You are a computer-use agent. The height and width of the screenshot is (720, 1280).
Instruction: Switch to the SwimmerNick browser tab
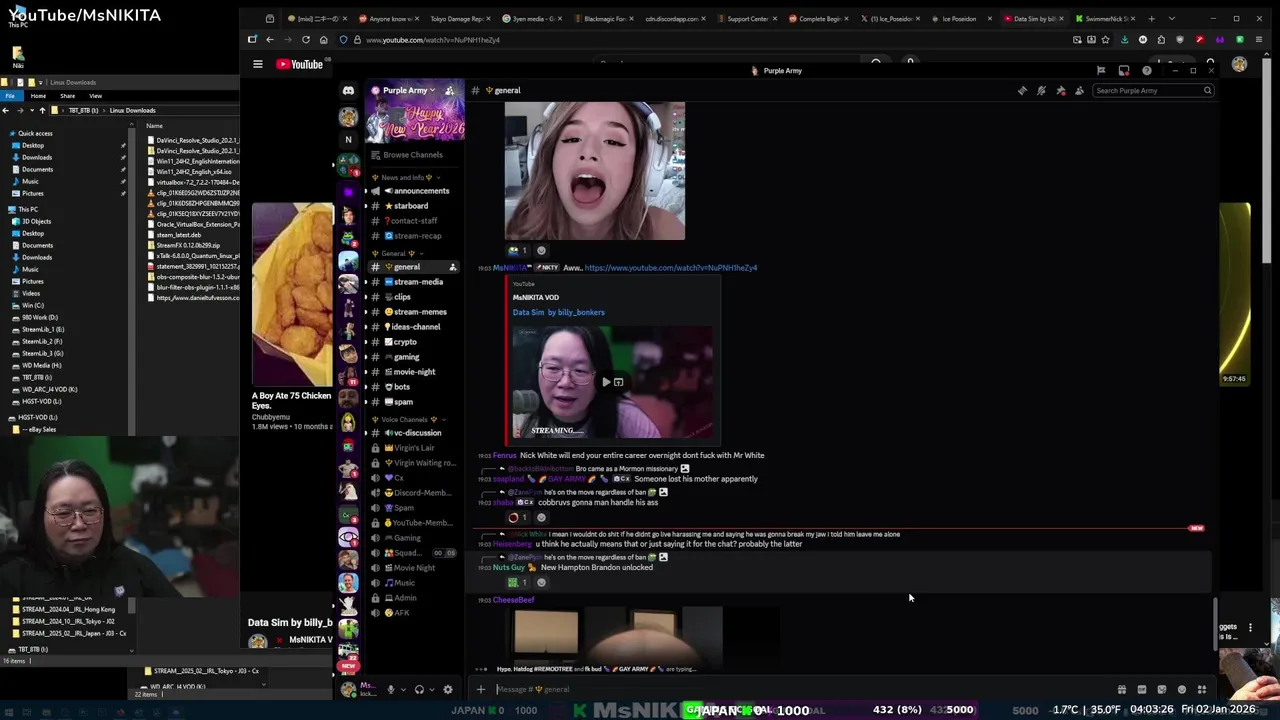tap(1104, 19)
